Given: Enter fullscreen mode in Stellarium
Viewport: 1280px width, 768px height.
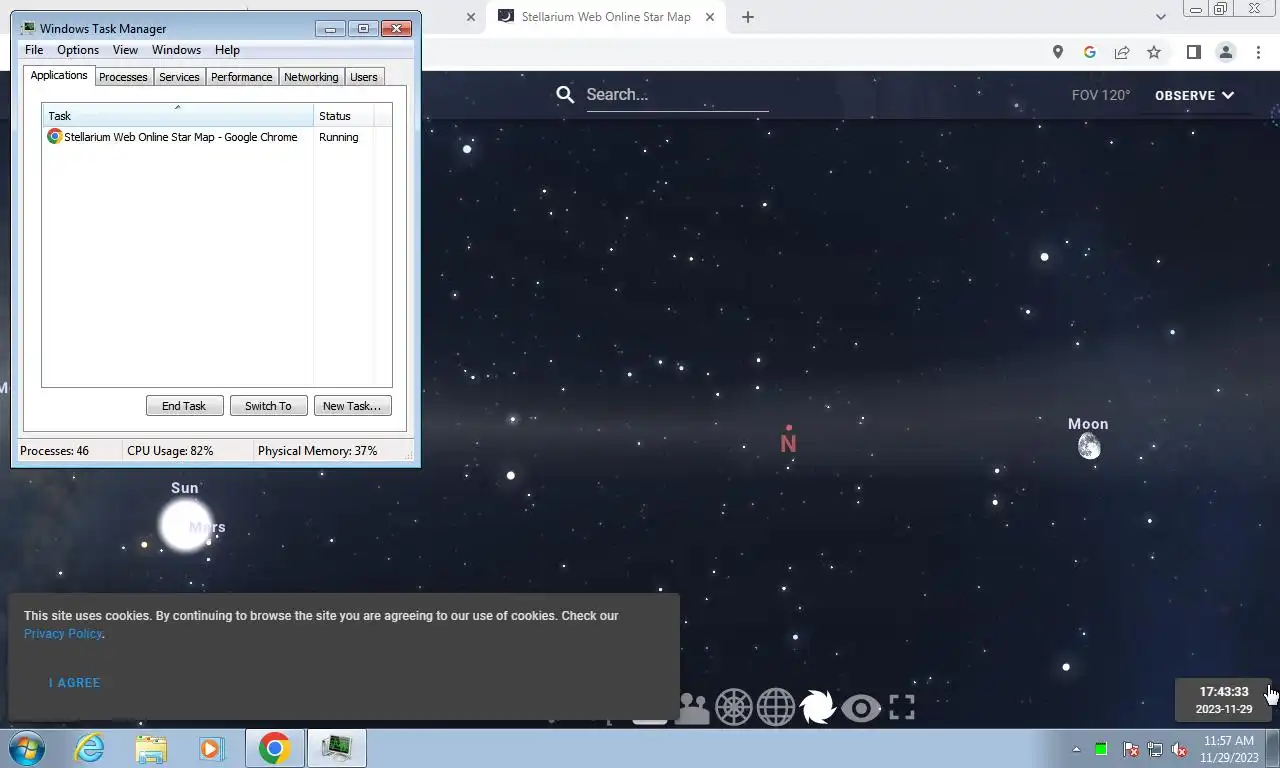Looking at the screenshot, I should pos(902,707).
